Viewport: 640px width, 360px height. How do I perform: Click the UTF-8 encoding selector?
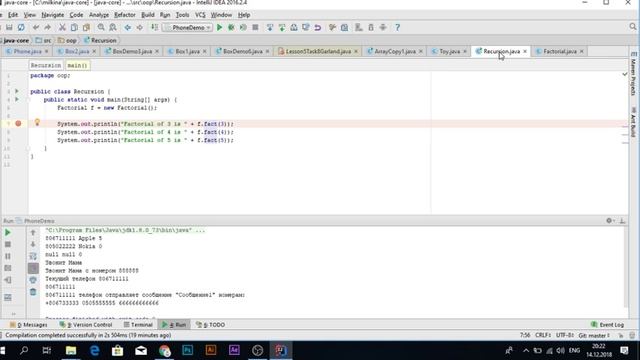[565, 335]
